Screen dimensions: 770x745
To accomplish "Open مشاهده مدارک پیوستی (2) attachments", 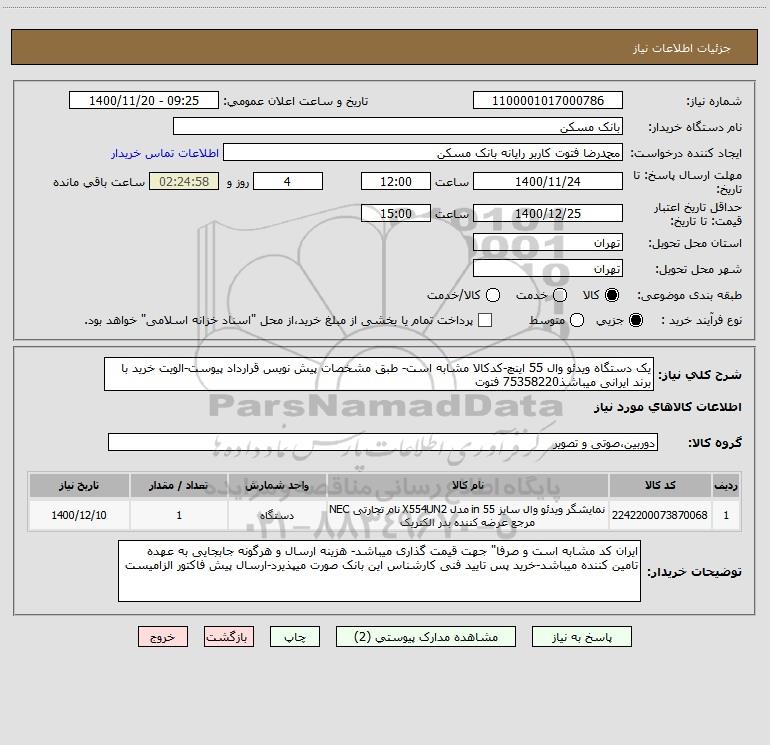I will 426,637.
